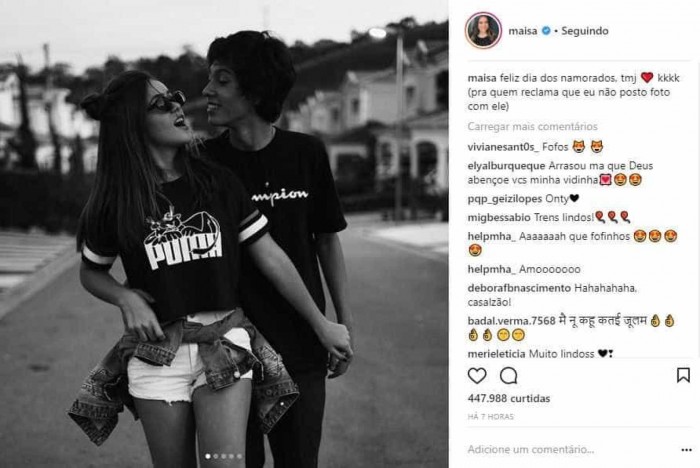700x468 pixels.
Task: Toggle the Seguindo follow status
Action: tap(585, 31)
